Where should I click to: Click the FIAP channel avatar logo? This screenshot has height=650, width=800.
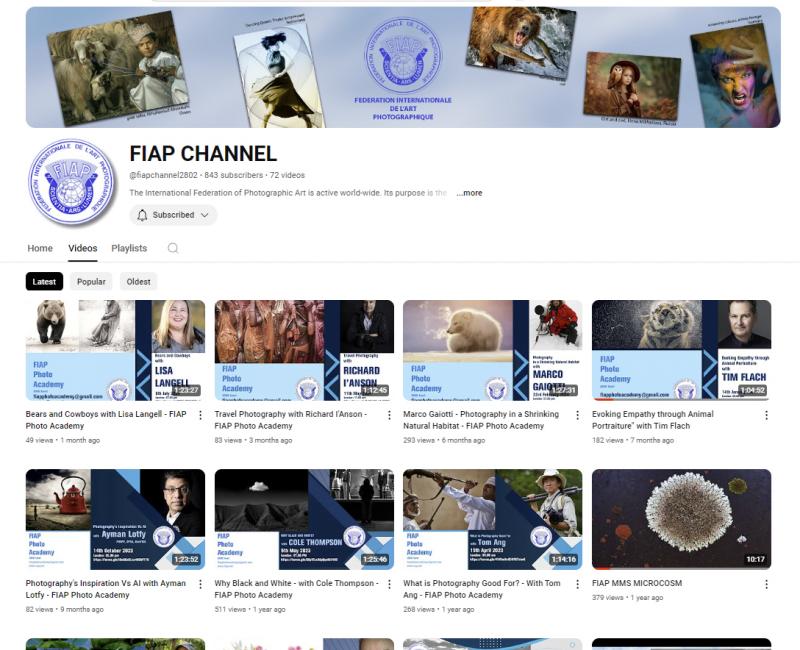click(71, 182)
